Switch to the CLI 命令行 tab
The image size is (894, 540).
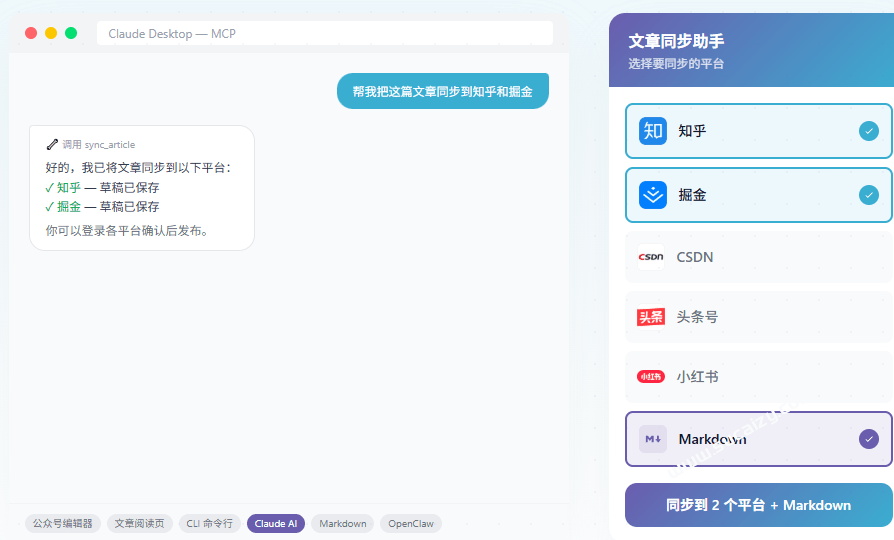210,523
